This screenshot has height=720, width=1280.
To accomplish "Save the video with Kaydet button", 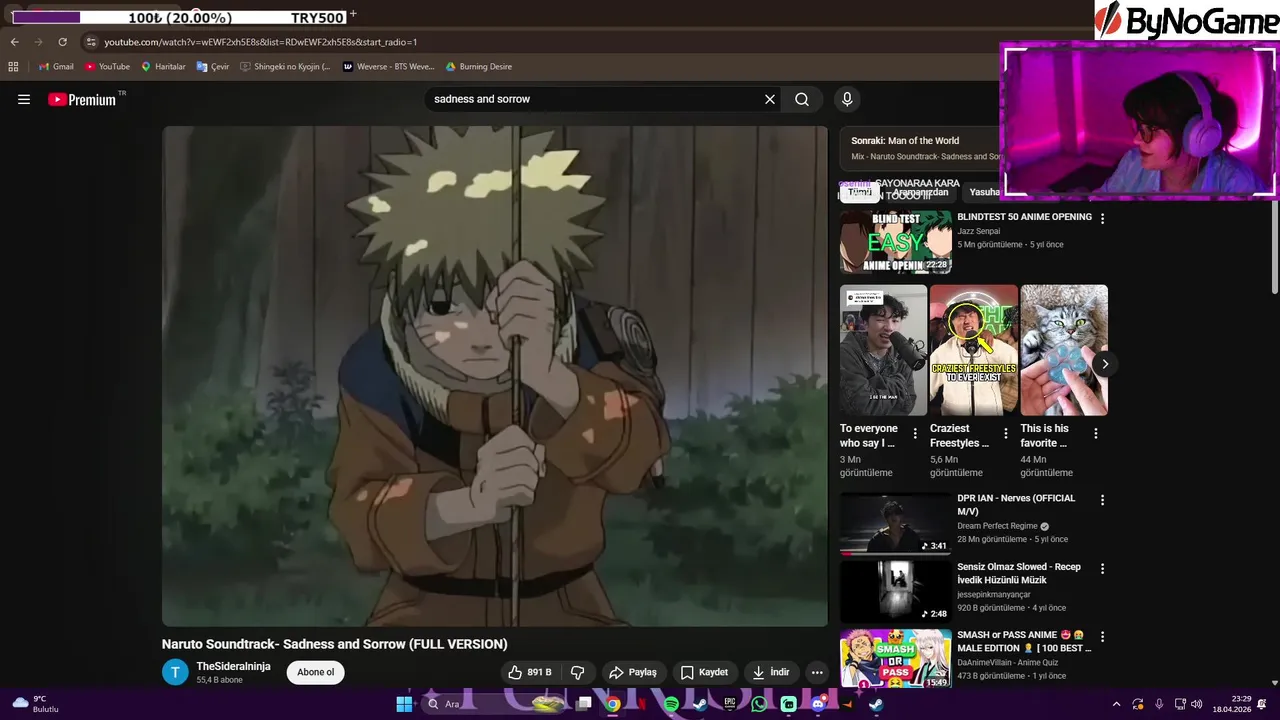I will click(704, 672).
